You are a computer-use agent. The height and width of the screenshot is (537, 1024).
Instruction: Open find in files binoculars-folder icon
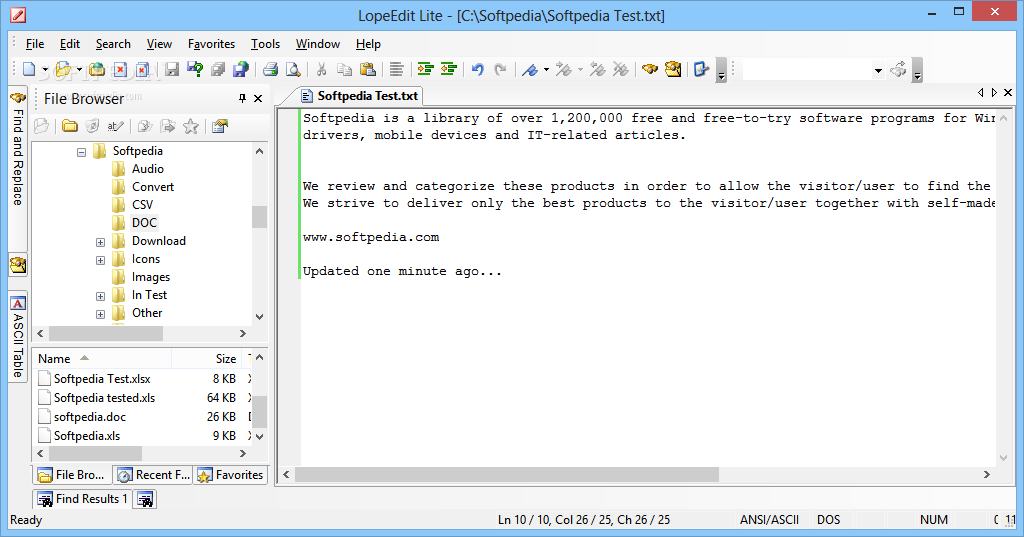[x=673, y=69]
